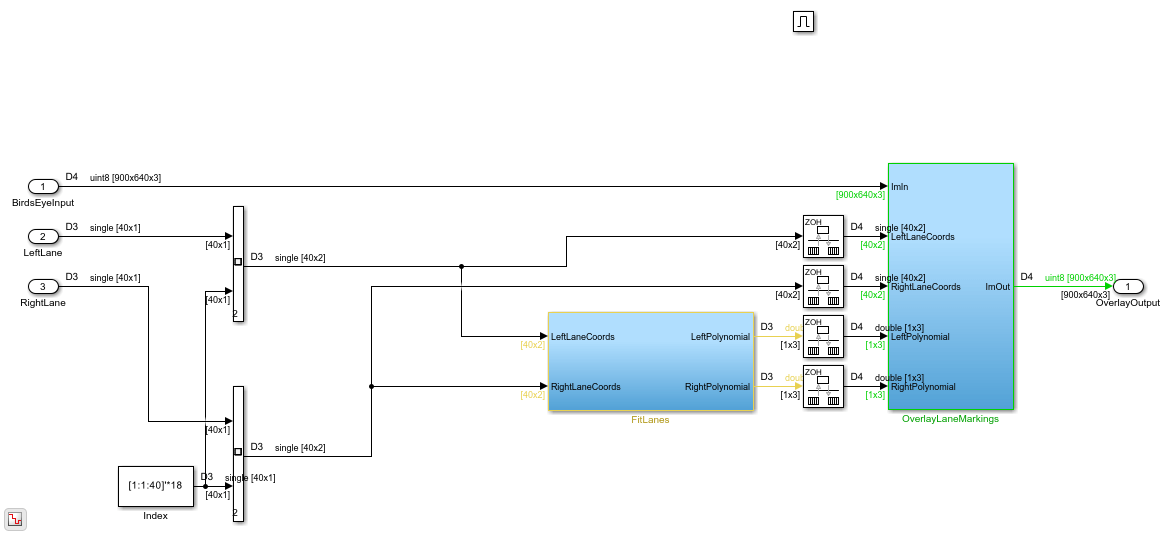Screen dimensions: 1172x534
Task: Click the OverlayLaneMarkings block name label
Action: point(951,419)
